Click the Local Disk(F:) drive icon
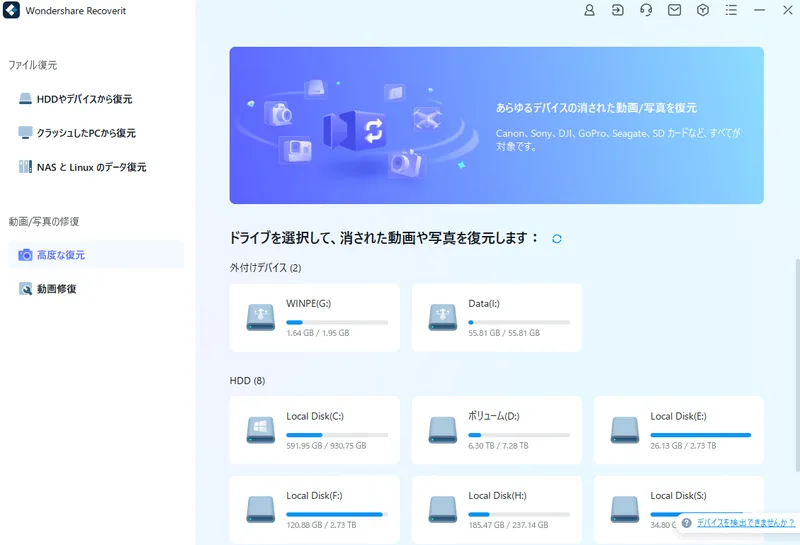The image size is (800, 545). tap(261, 509)
